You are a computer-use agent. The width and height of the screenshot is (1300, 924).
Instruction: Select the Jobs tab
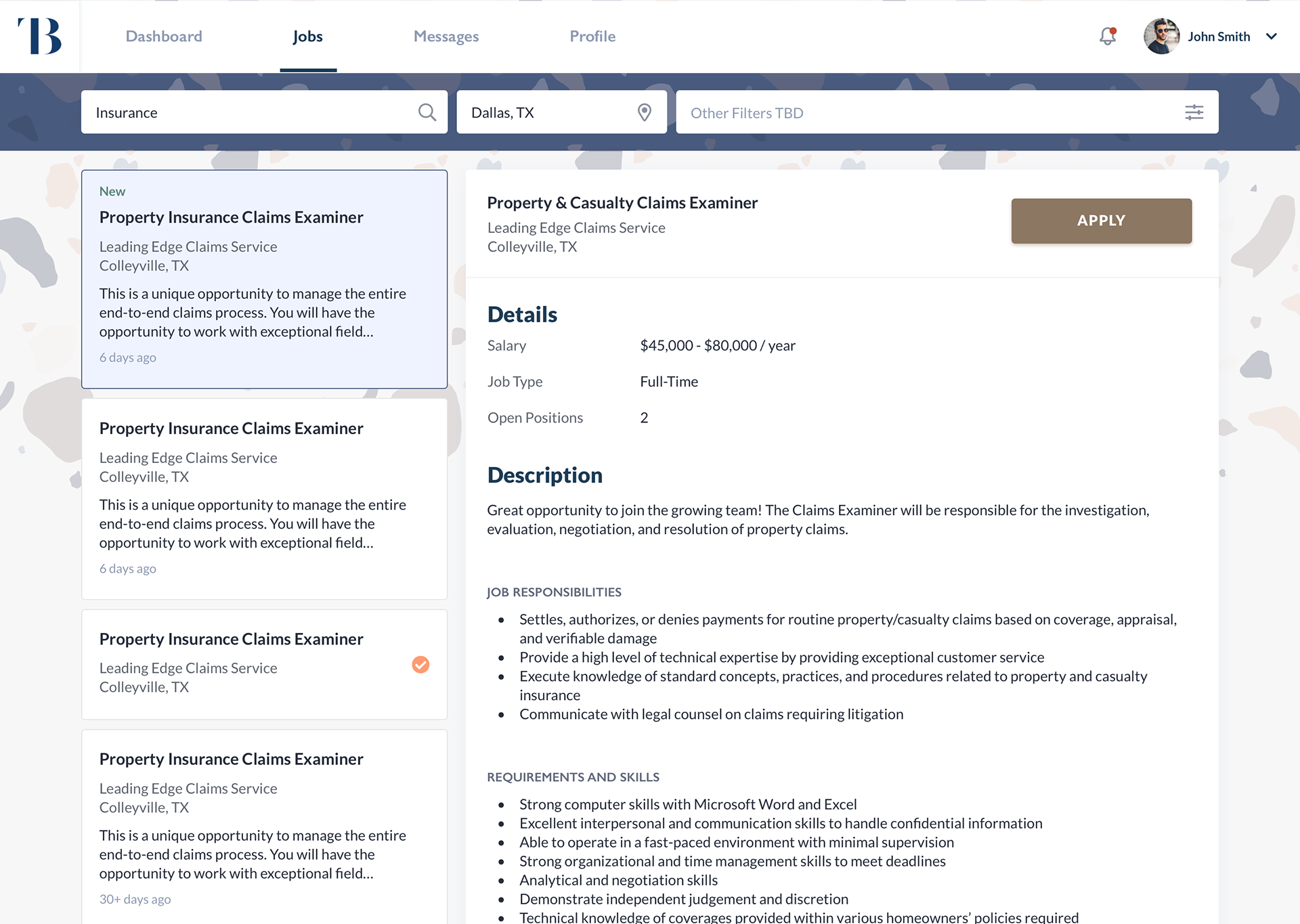click(x=307, y=37)
